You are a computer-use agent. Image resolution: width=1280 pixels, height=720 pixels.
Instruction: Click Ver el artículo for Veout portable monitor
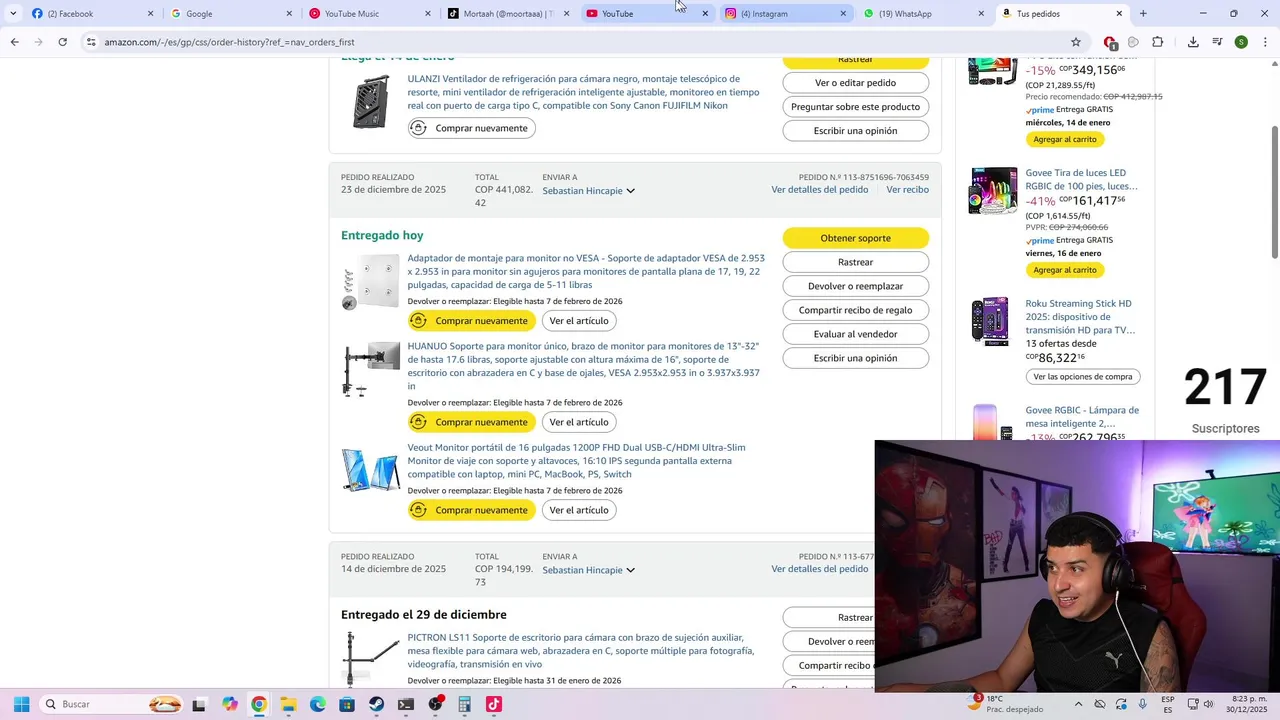point(579,510)
